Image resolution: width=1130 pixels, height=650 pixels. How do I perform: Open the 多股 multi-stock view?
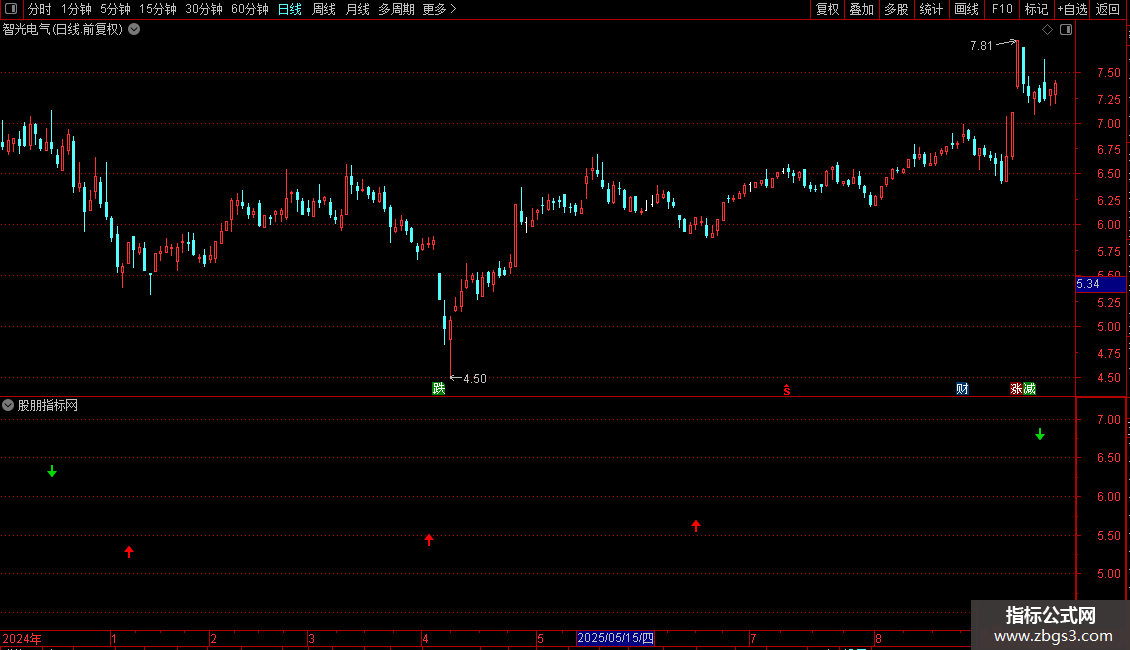(896, 9)
